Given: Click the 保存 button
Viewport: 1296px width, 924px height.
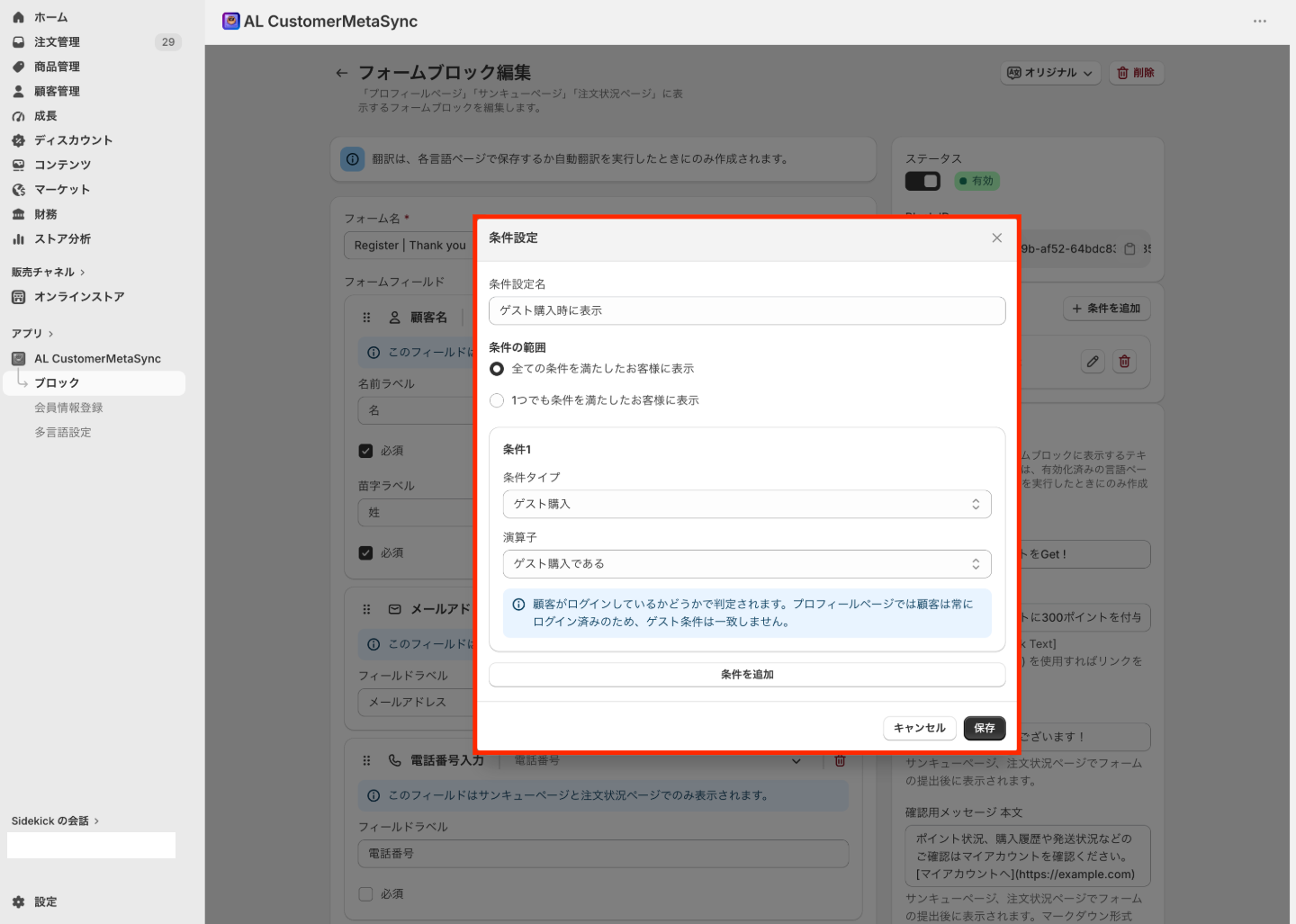Looking at the screenshot, I should 985,728.
